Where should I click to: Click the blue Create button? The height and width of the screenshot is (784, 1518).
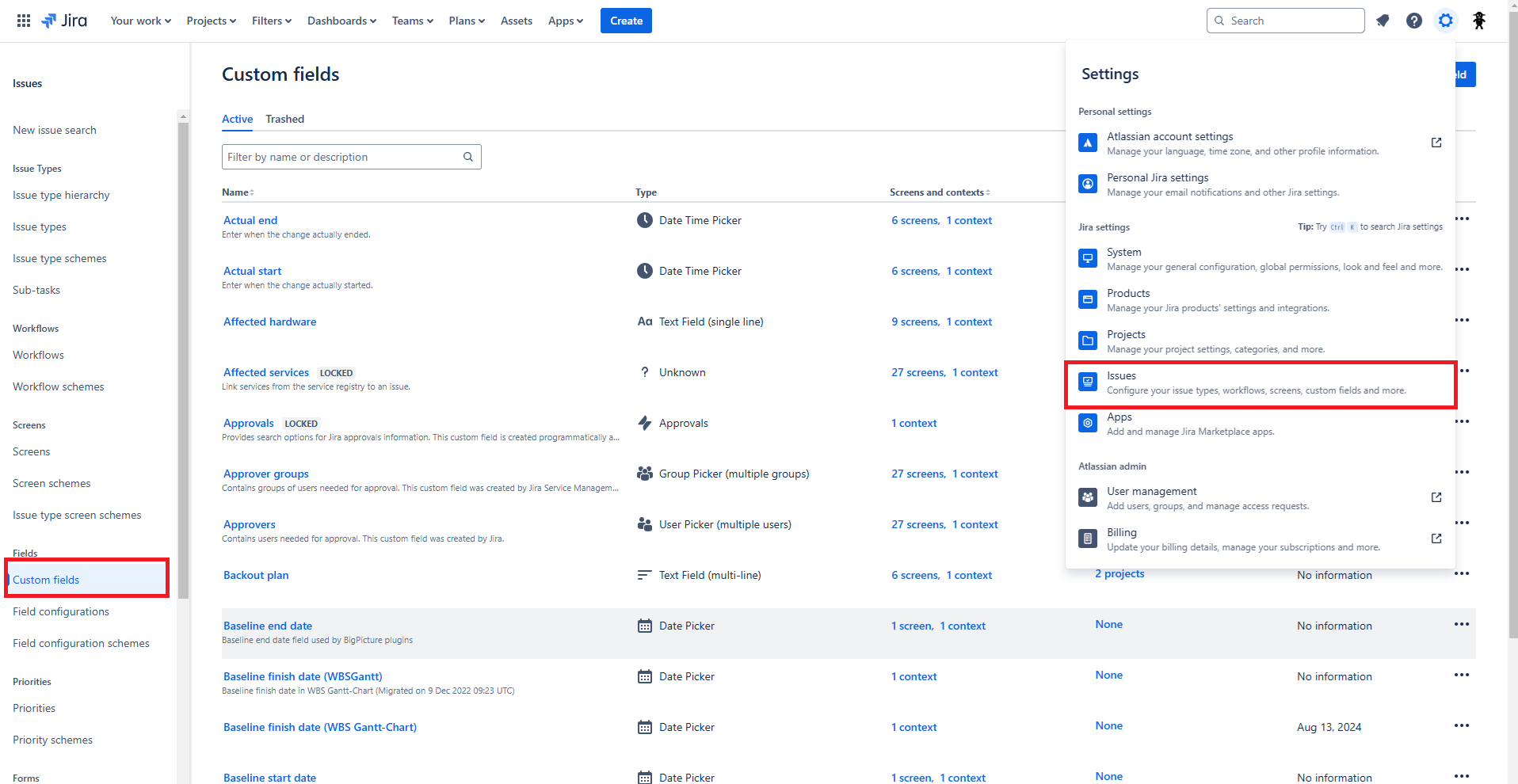[626, 21]
